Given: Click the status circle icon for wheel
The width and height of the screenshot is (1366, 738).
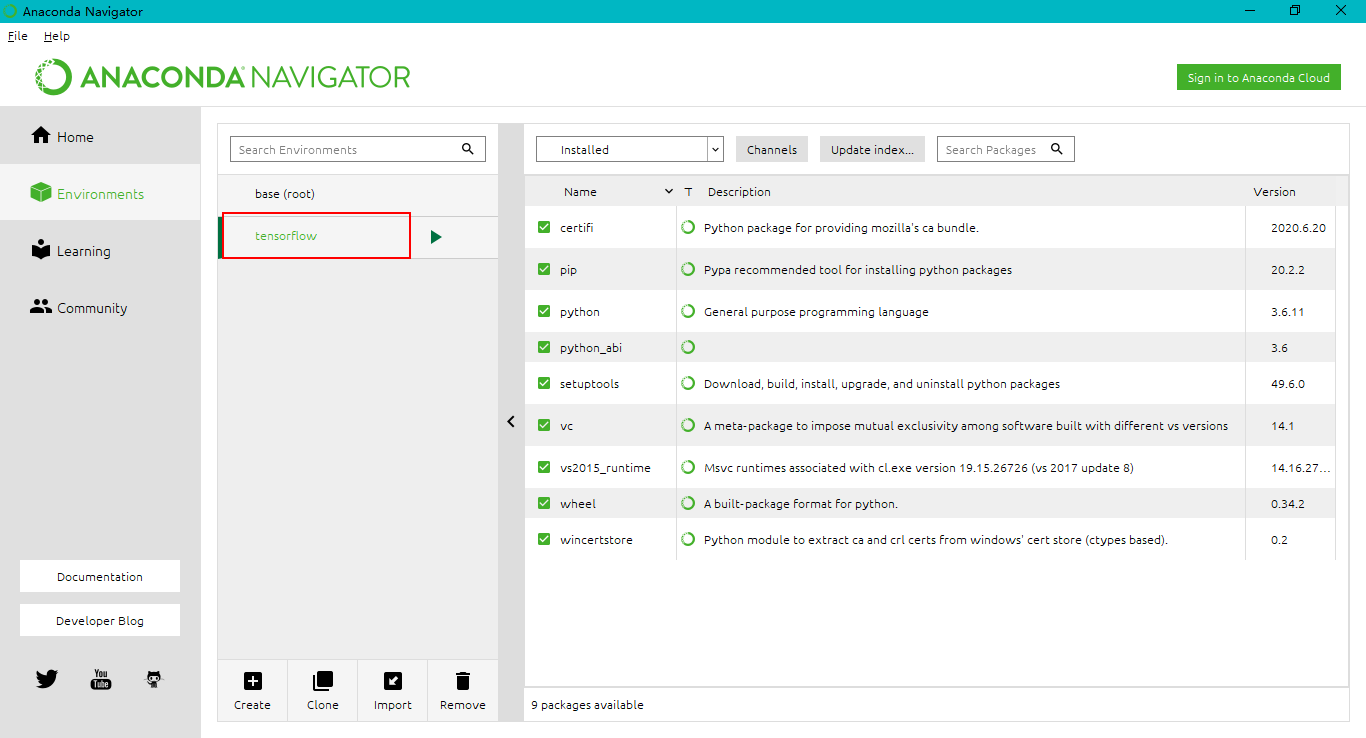Looking at the screenshot, I should coord(688,503).
